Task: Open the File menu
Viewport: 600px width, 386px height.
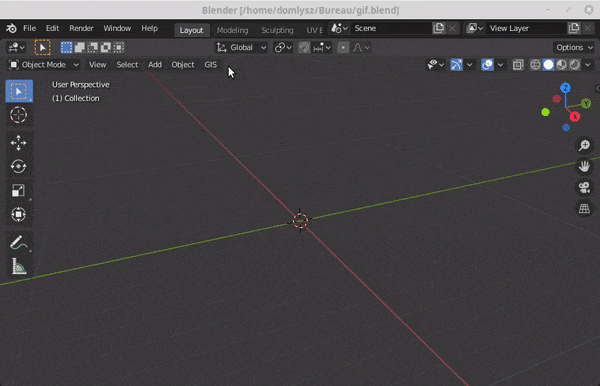Action: (29, 28)
